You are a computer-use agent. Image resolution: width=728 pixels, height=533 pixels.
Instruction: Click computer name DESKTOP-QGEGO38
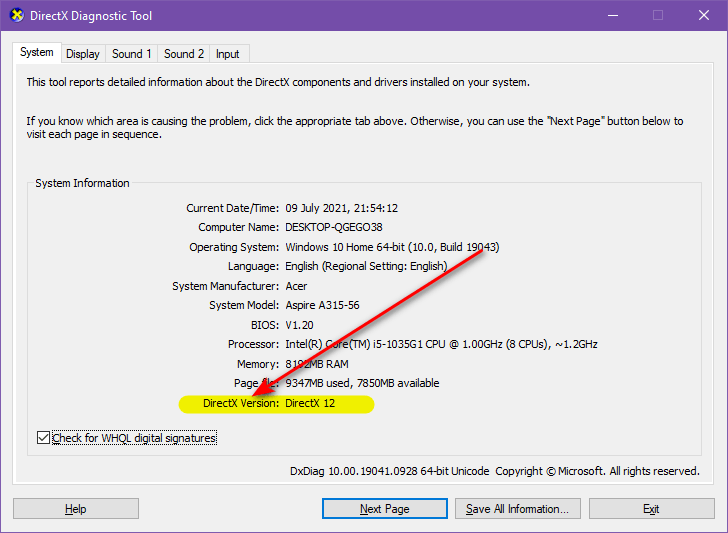[x=334, y=227]
